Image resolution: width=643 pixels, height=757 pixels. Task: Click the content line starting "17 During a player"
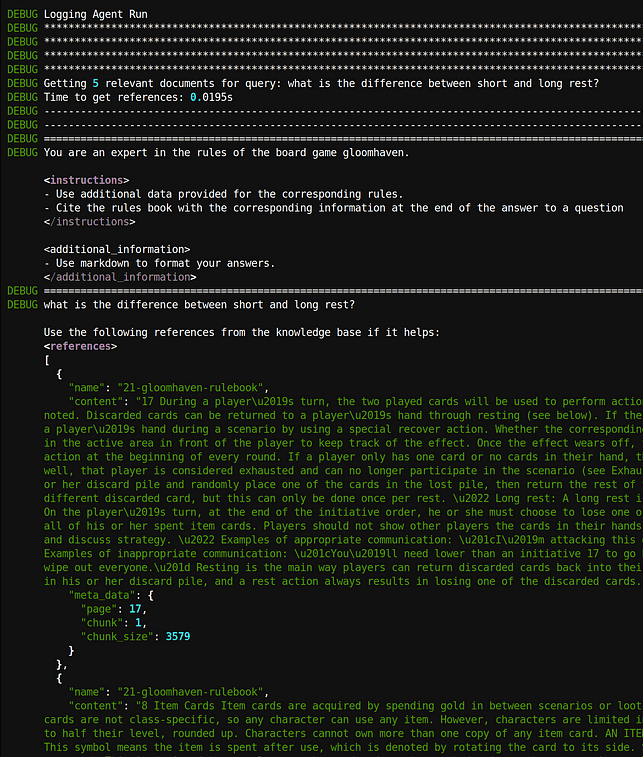355,402
